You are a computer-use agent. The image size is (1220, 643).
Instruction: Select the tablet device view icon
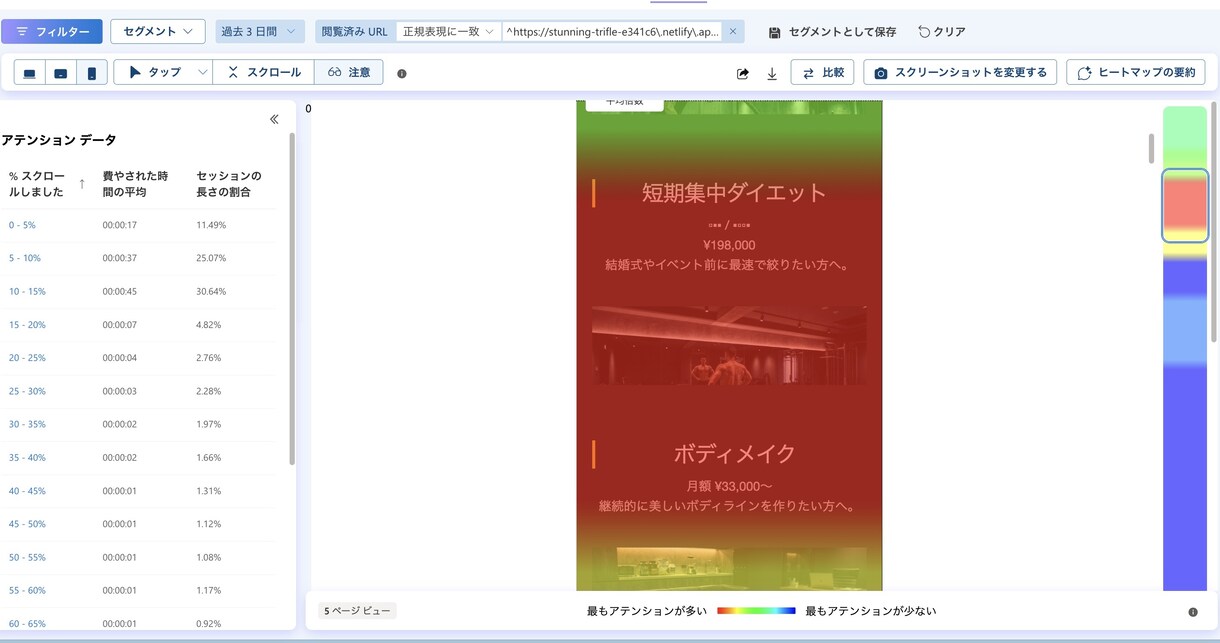click(x=61, y=73)
